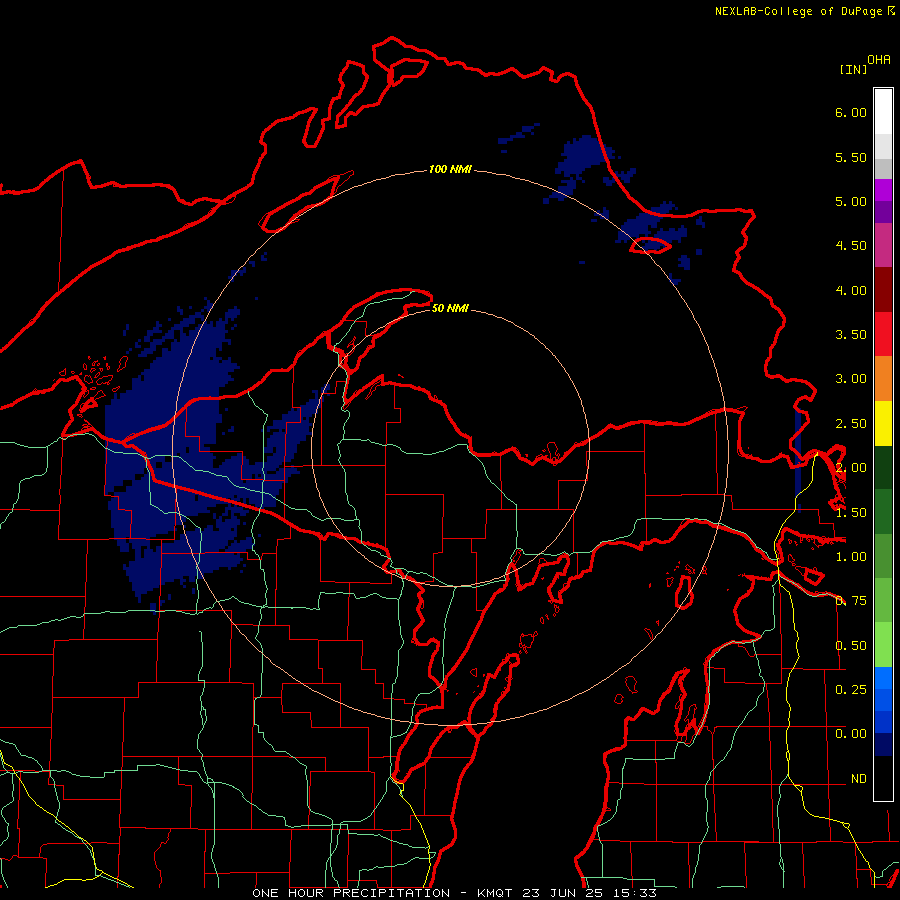Select the 4.50 legend value
The image size is (900, 900).
851,246
